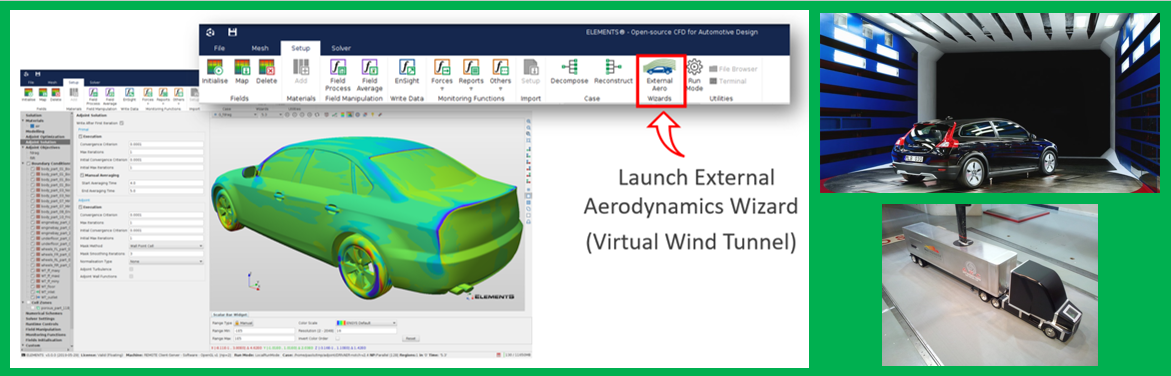Select the Map fields icon
Screen dimensions: 1171x376
(x=241, y=73)
